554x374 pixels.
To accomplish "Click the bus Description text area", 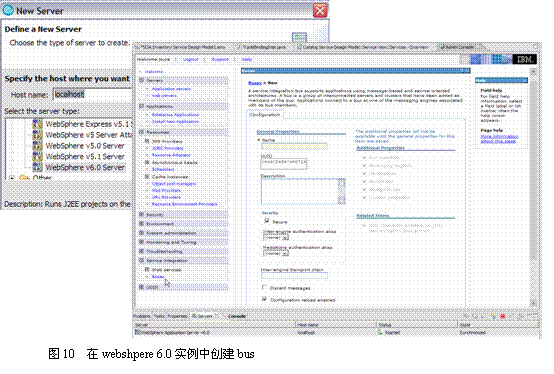I will [303, 191].
